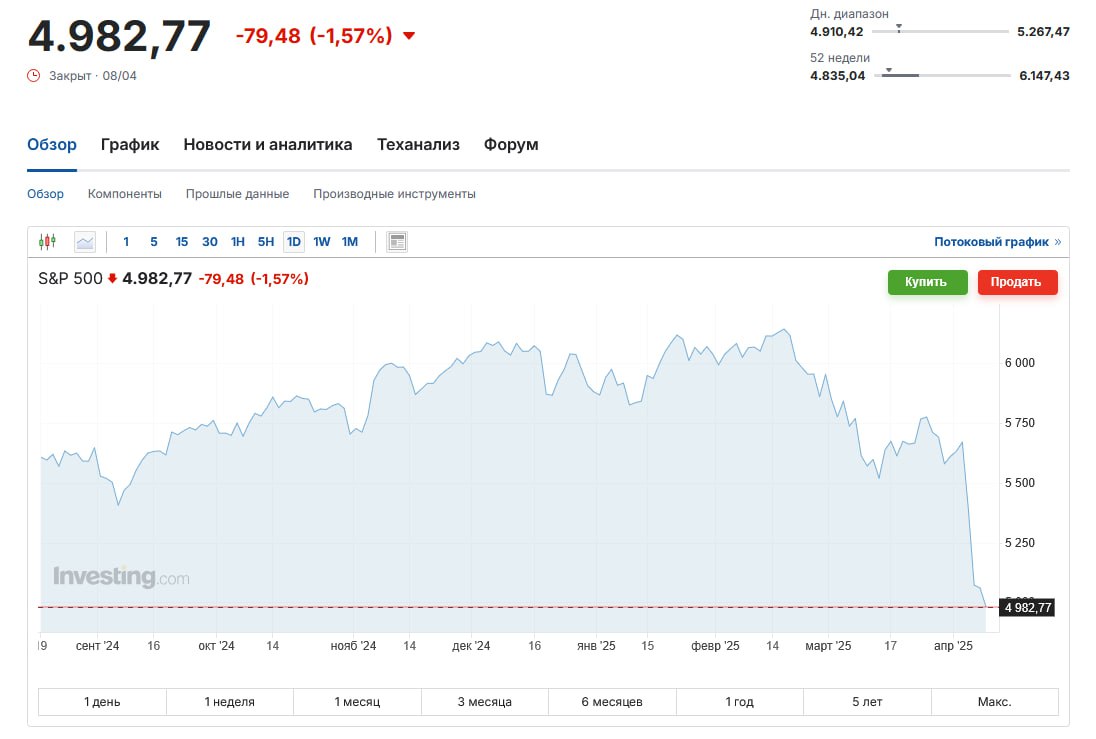
Task: Click the 52 недели range slider bar
Action: (942, 75)
